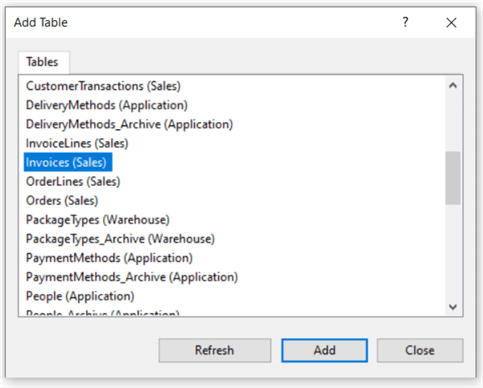483x388 pixels.
Task: Click the Close button
Action: (x=420, y=350)
